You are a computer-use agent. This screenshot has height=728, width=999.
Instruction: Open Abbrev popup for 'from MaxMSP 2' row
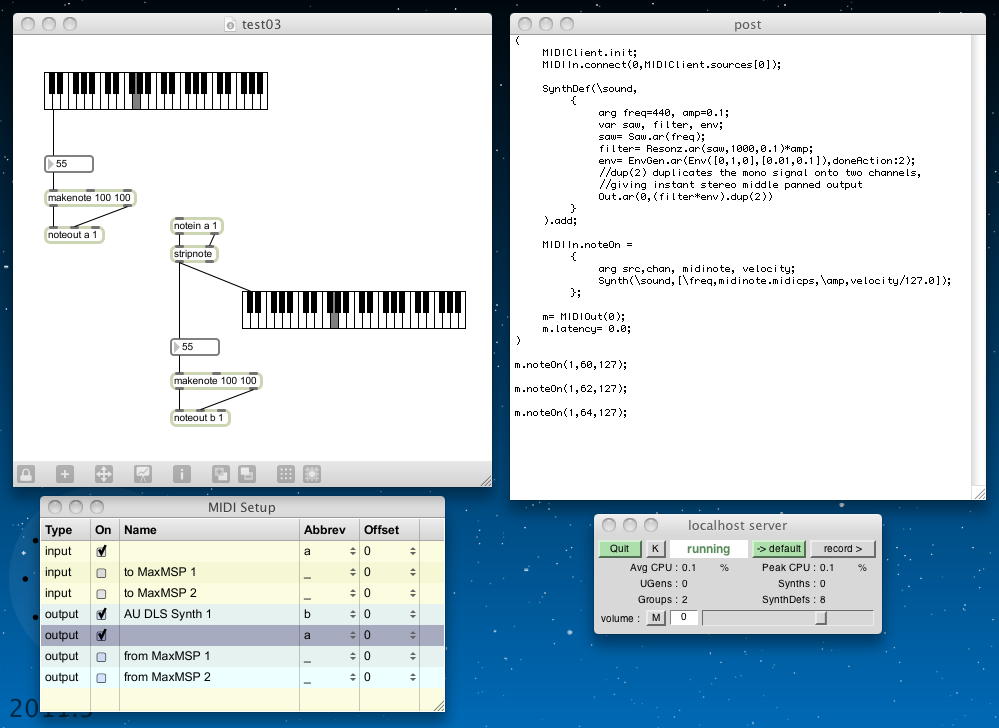pyautogui.click(x=352, y=677)
